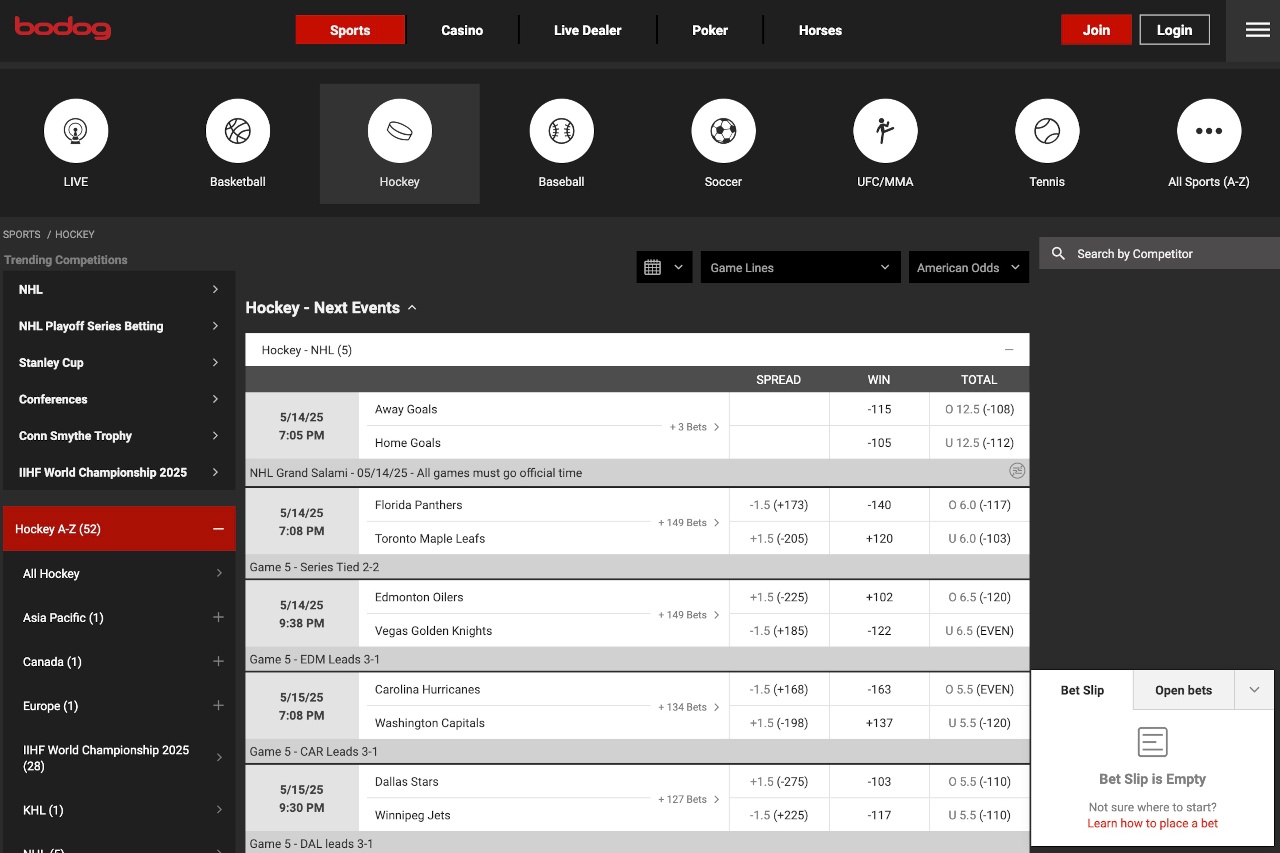This screenshot has height=853, width=1280.
Task: Open Learn how to place a bet
Action: click(x=1153, y=823)
